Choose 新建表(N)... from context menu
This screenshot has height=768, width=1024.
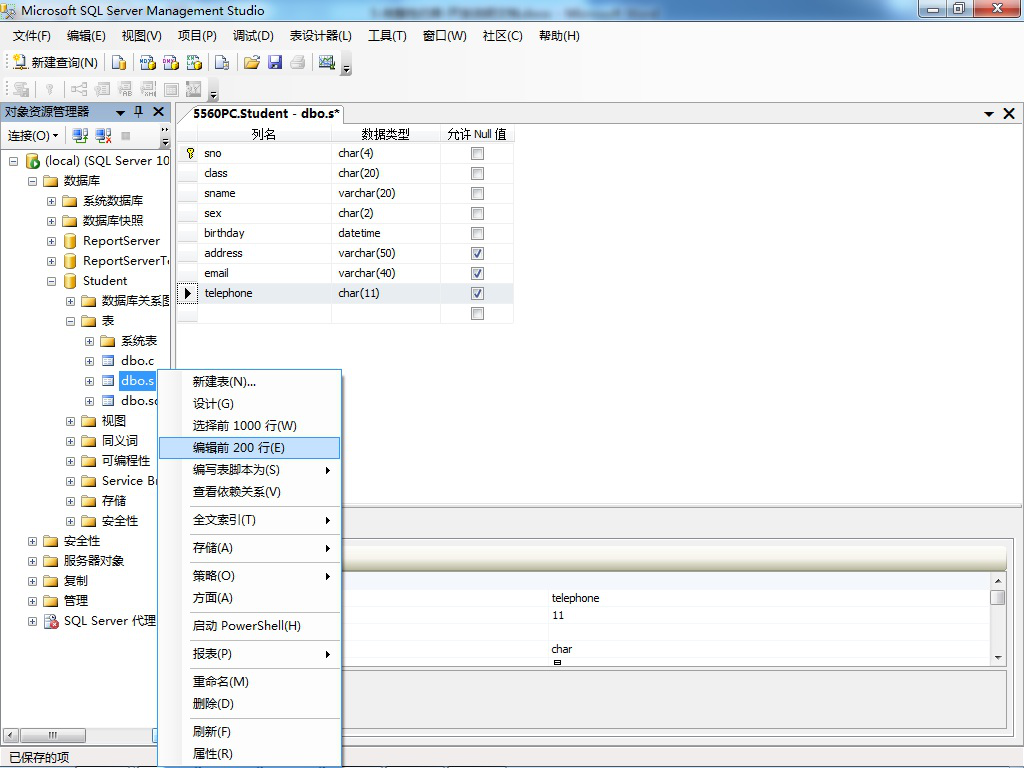pyautogui.click(x=249, y=381)
